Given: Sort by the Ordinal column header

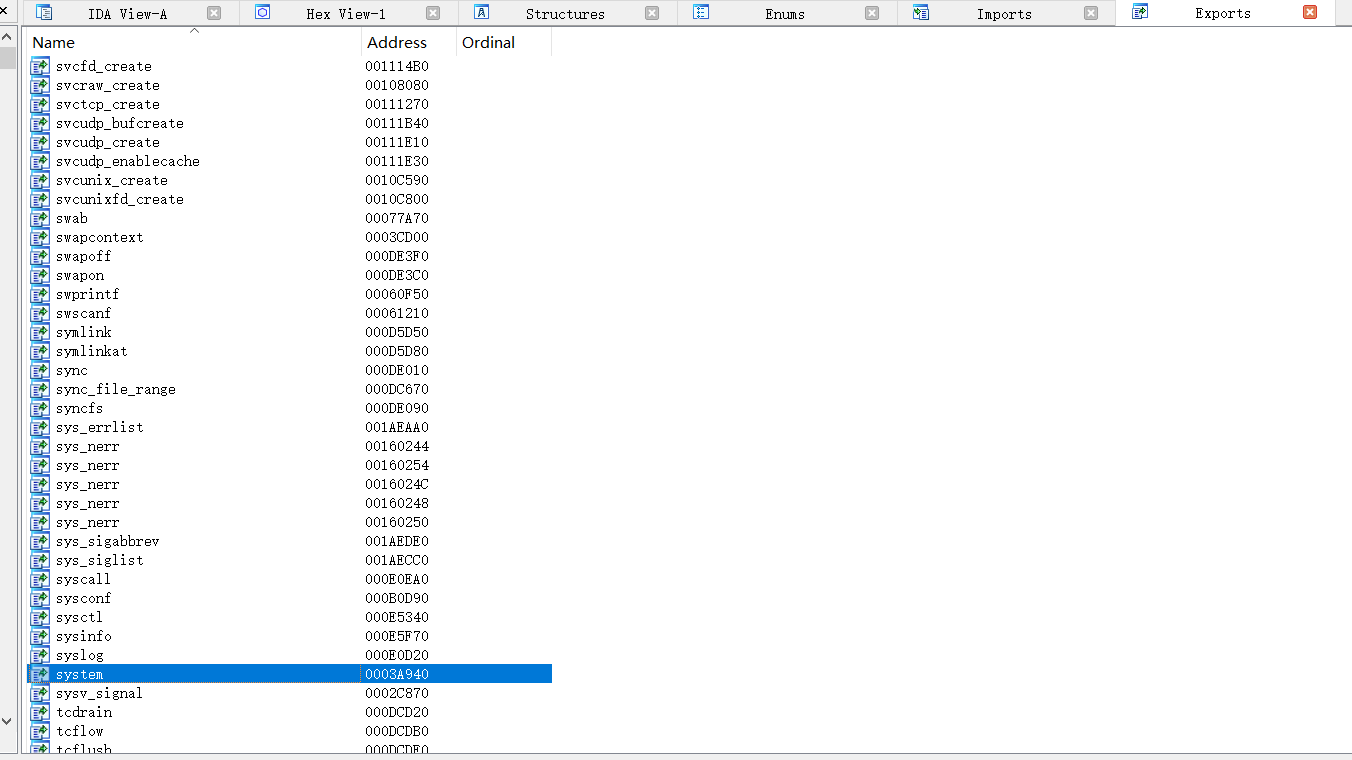Looking at the screenshot, I should [504, 42].
